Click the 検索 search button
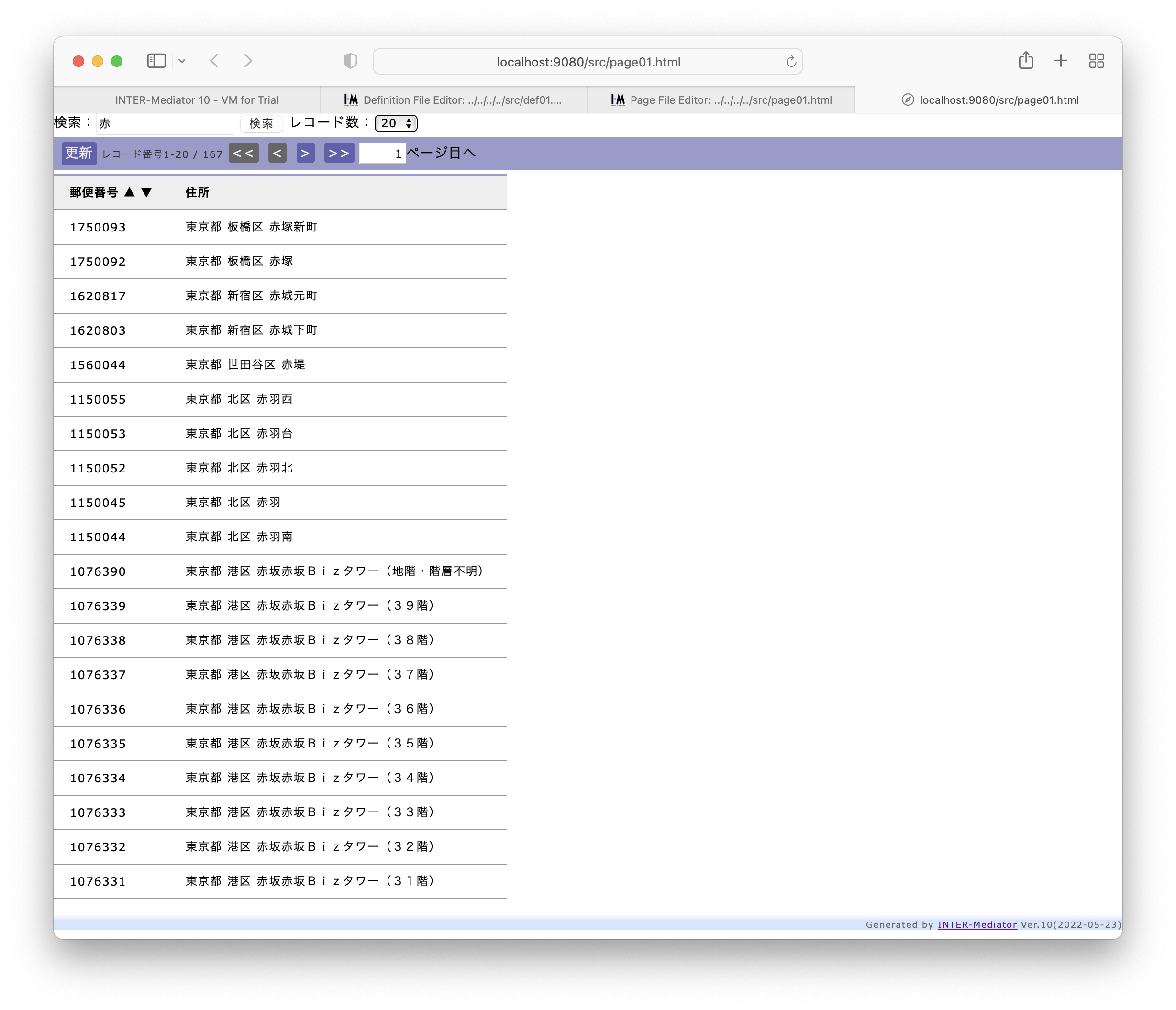This screenshot has height=1010, width=1176. click(x=261, y=123)
